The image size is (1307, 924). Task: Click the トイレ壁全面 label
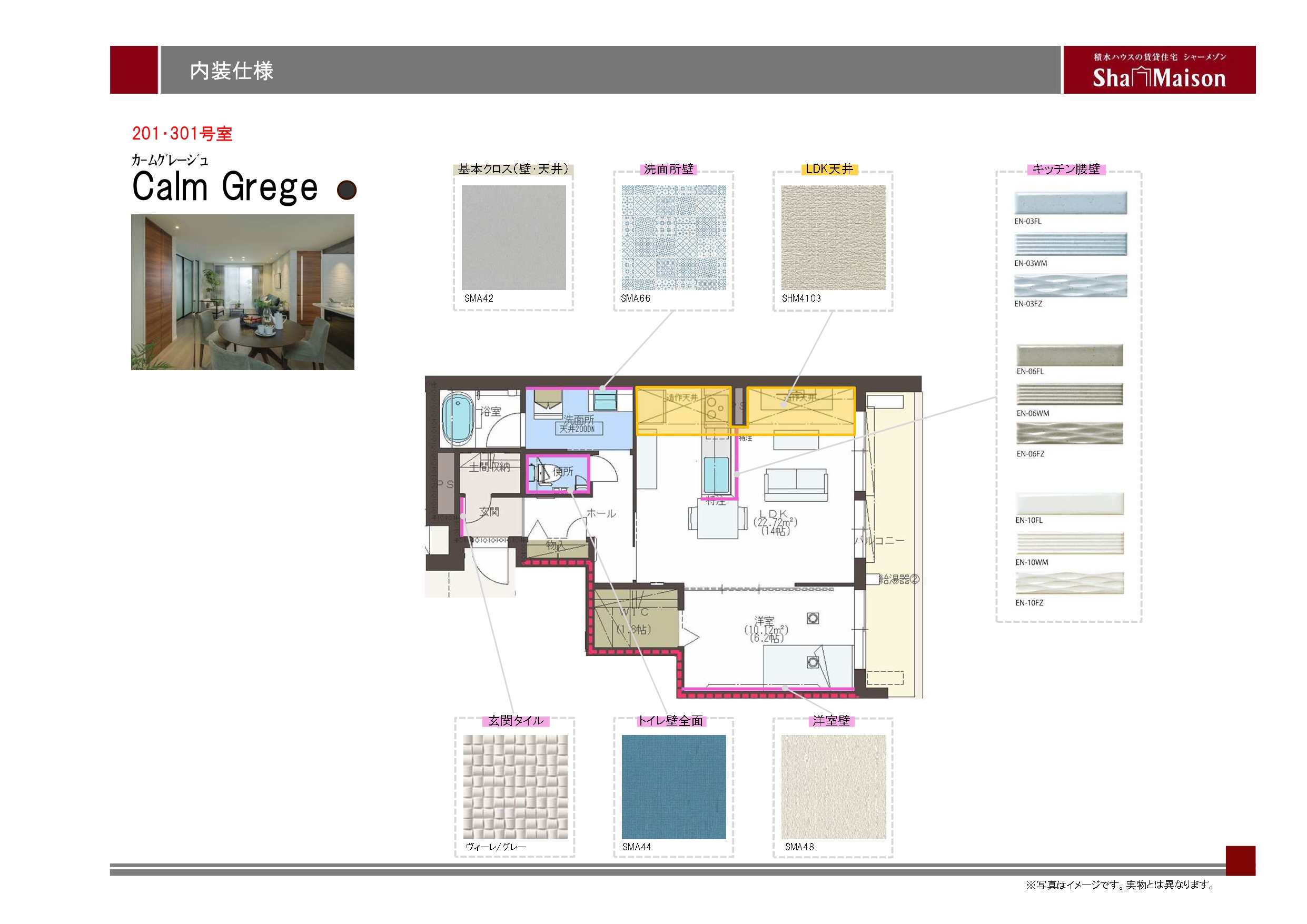[x=670, y=721]
